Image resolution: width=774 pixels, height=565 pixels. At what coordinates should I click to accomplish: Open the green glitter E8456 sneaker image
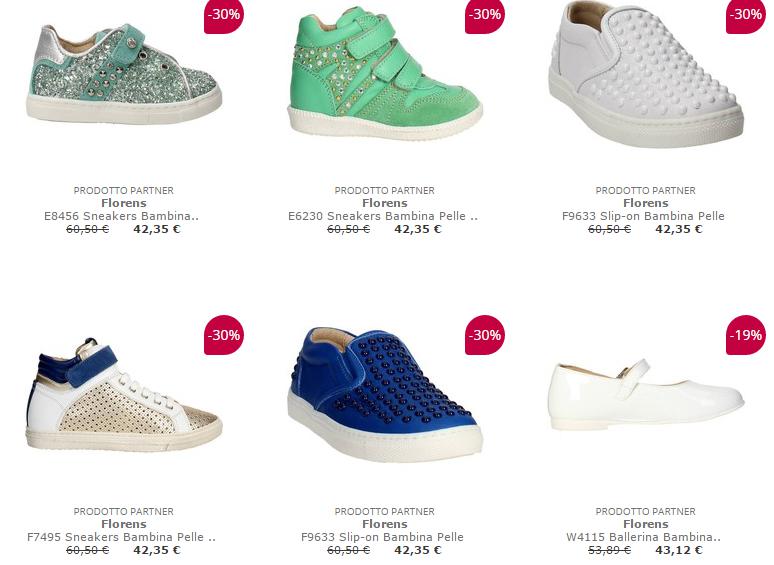pos(123,74)
